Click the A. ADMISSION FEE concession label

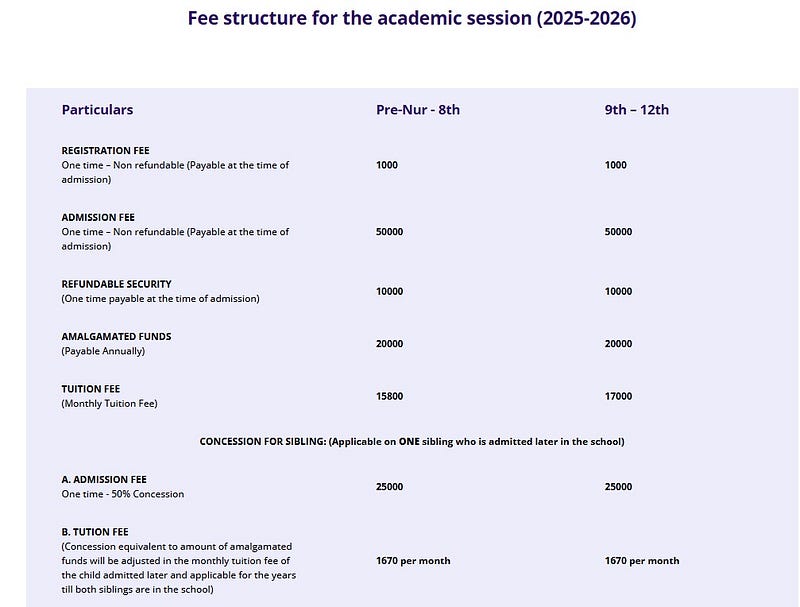[104, 480]
